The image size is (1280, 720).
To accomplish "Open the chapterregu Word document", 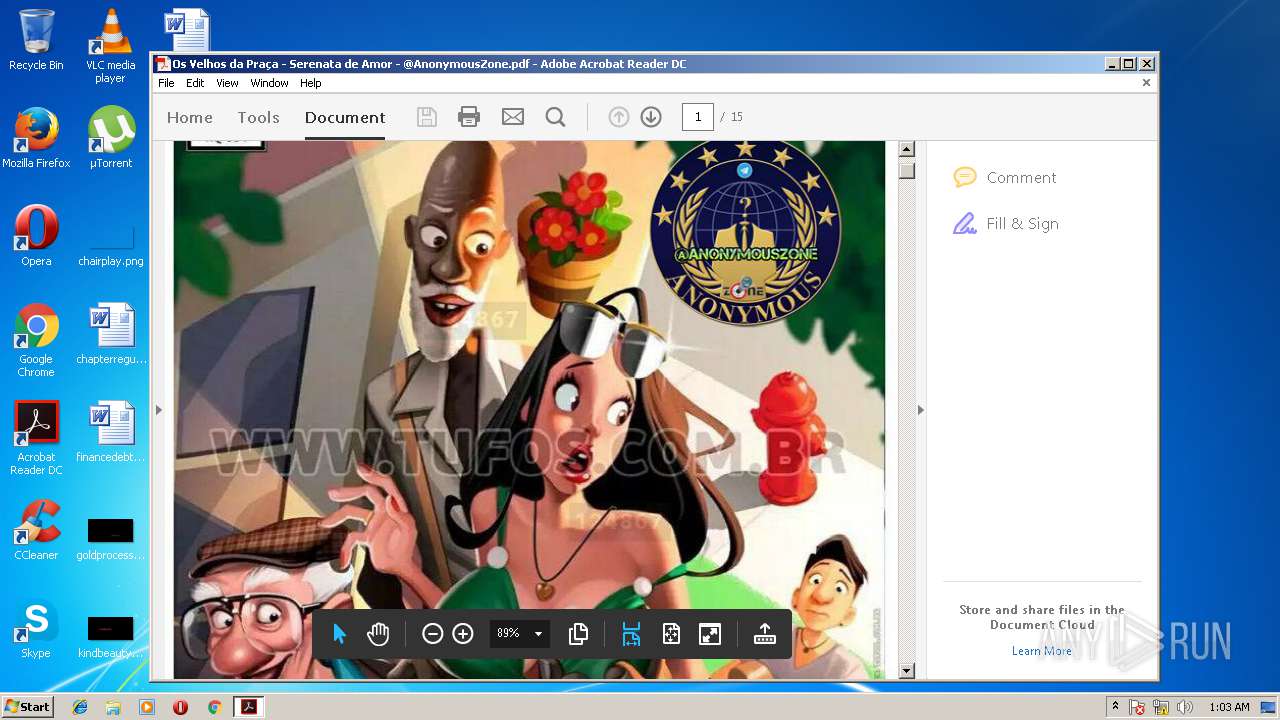I will point(111,334).
